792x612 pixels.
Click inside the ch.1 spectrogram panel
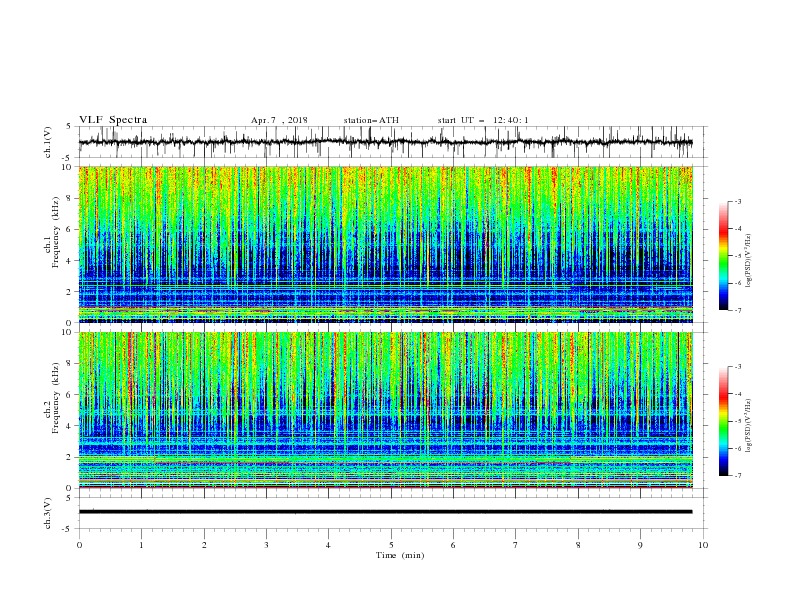pyautogui.click(x=385, y=244)
